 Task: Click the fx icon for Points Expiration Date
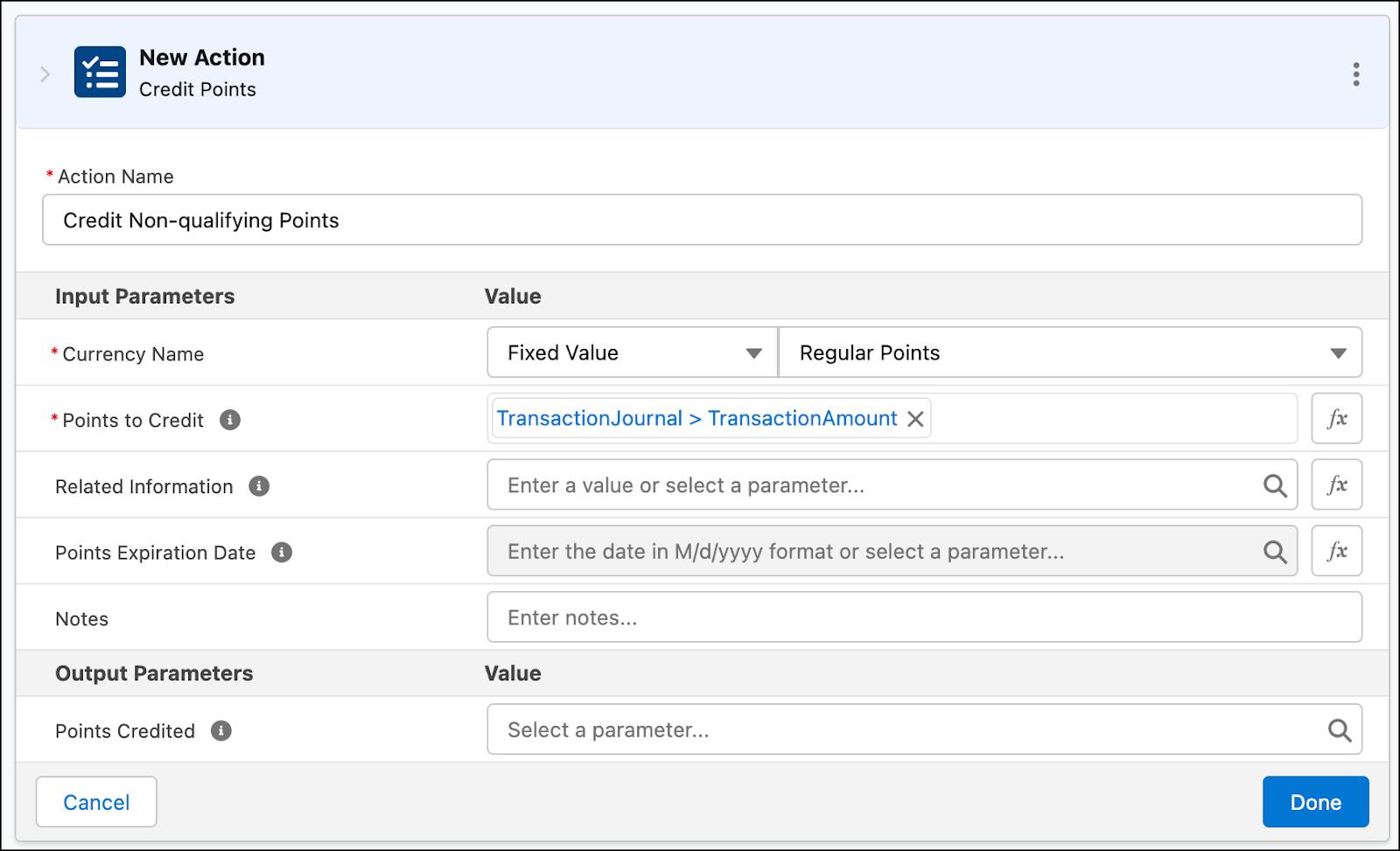[1336, 551]
